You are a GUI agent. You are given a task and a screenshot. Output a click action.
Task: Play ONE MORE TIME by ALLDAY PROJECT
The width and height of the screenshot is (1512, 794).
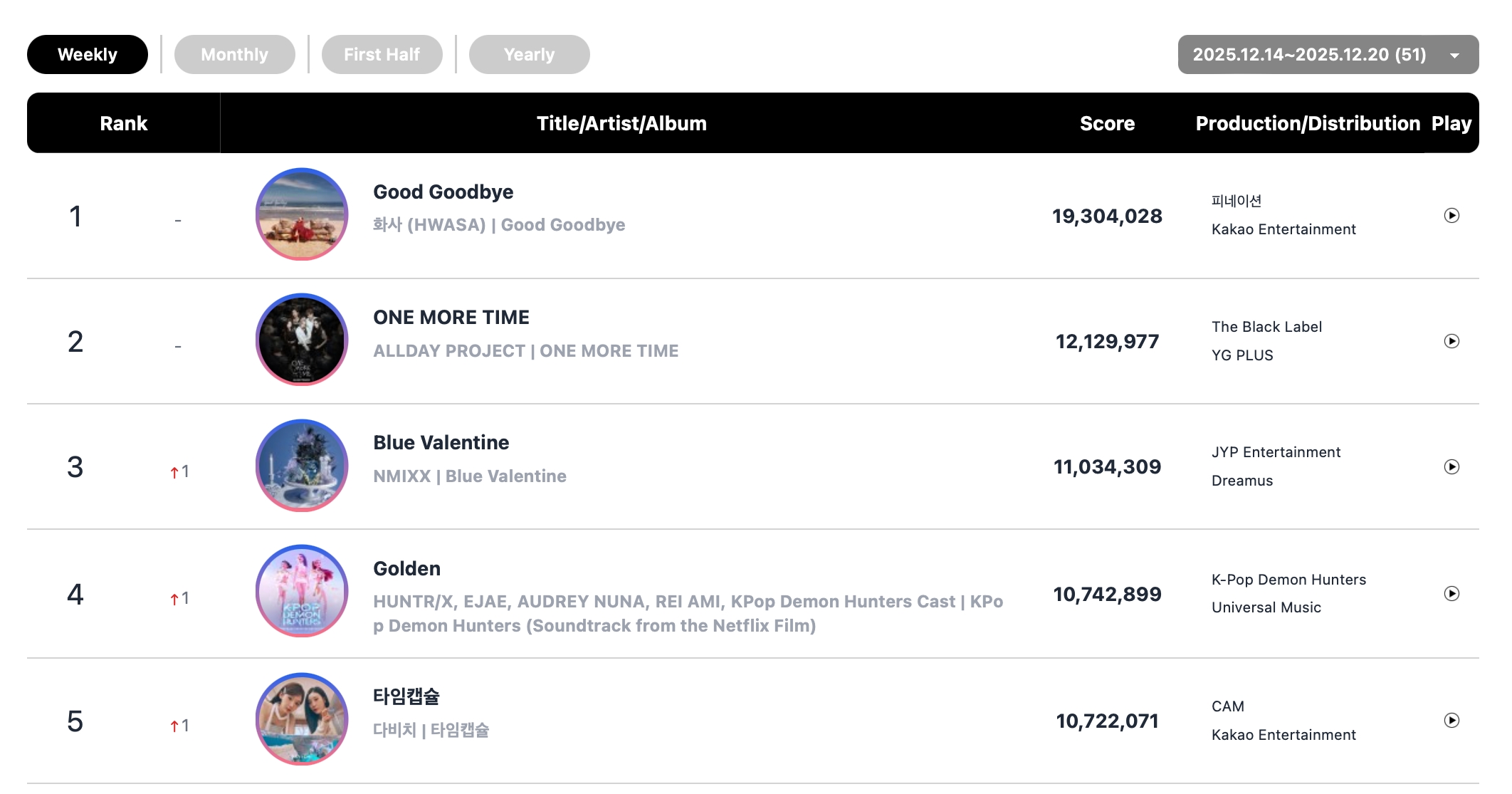(1451, 341)
